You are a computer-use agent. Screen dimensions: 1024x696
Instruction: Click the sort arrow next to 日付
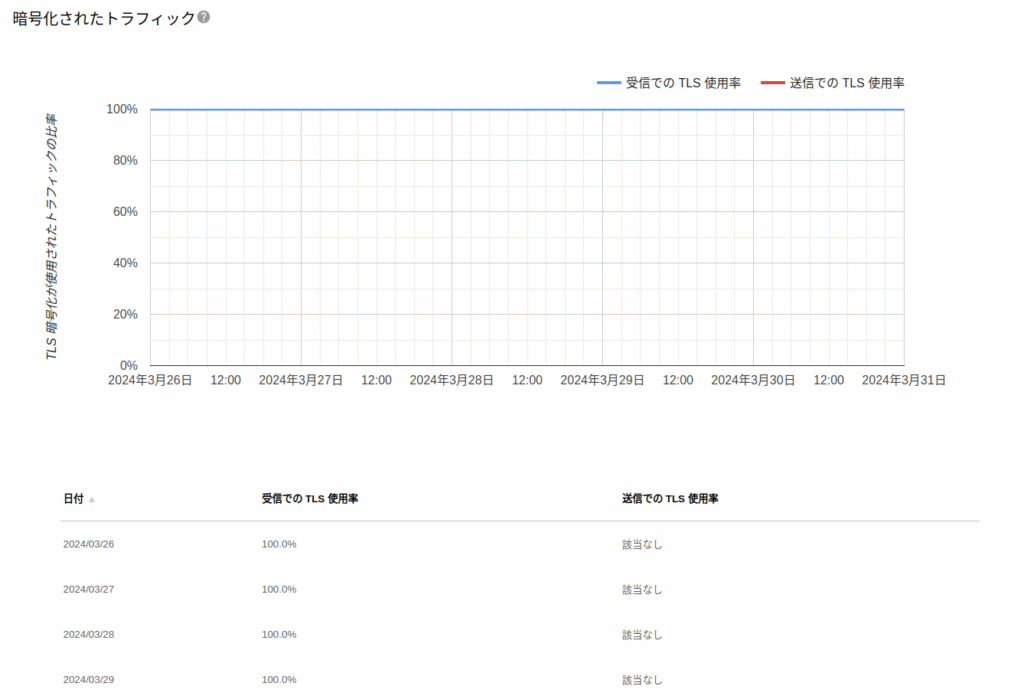pyautogui.click(x=92, y=499)
